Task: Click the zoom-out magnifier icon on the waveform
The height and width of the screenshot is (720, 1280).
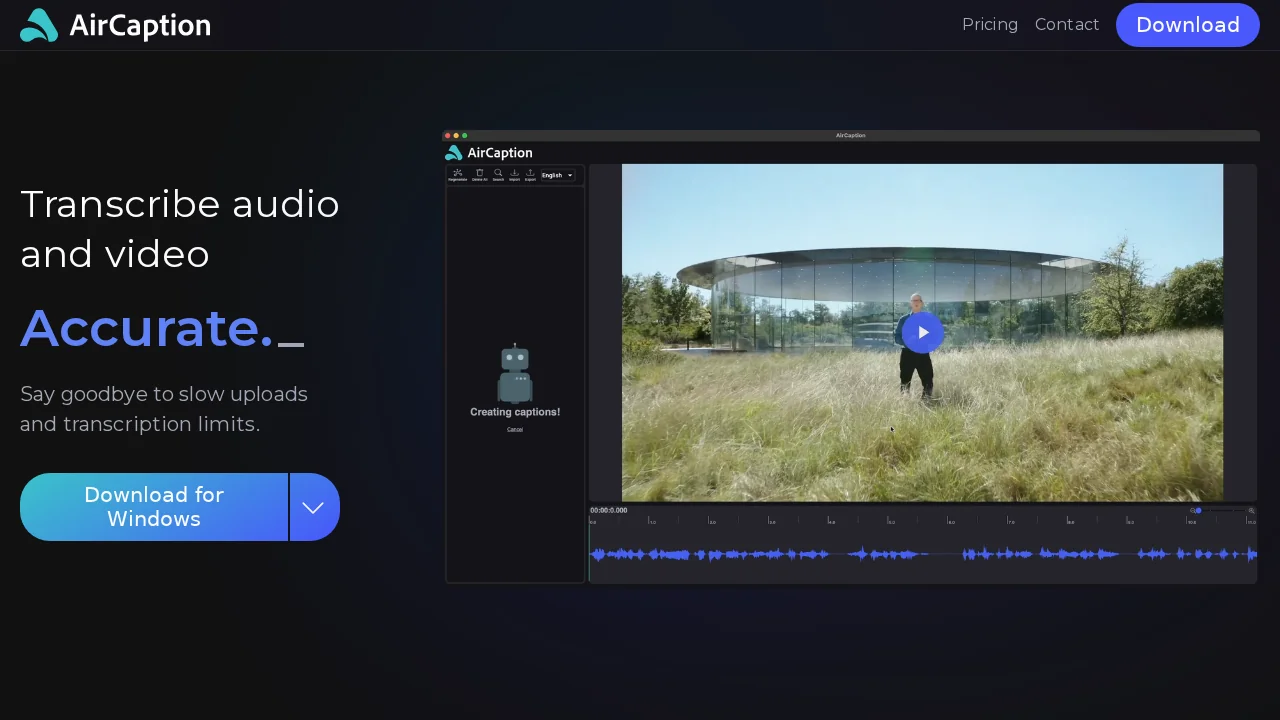Action: tap(1192, 511)
